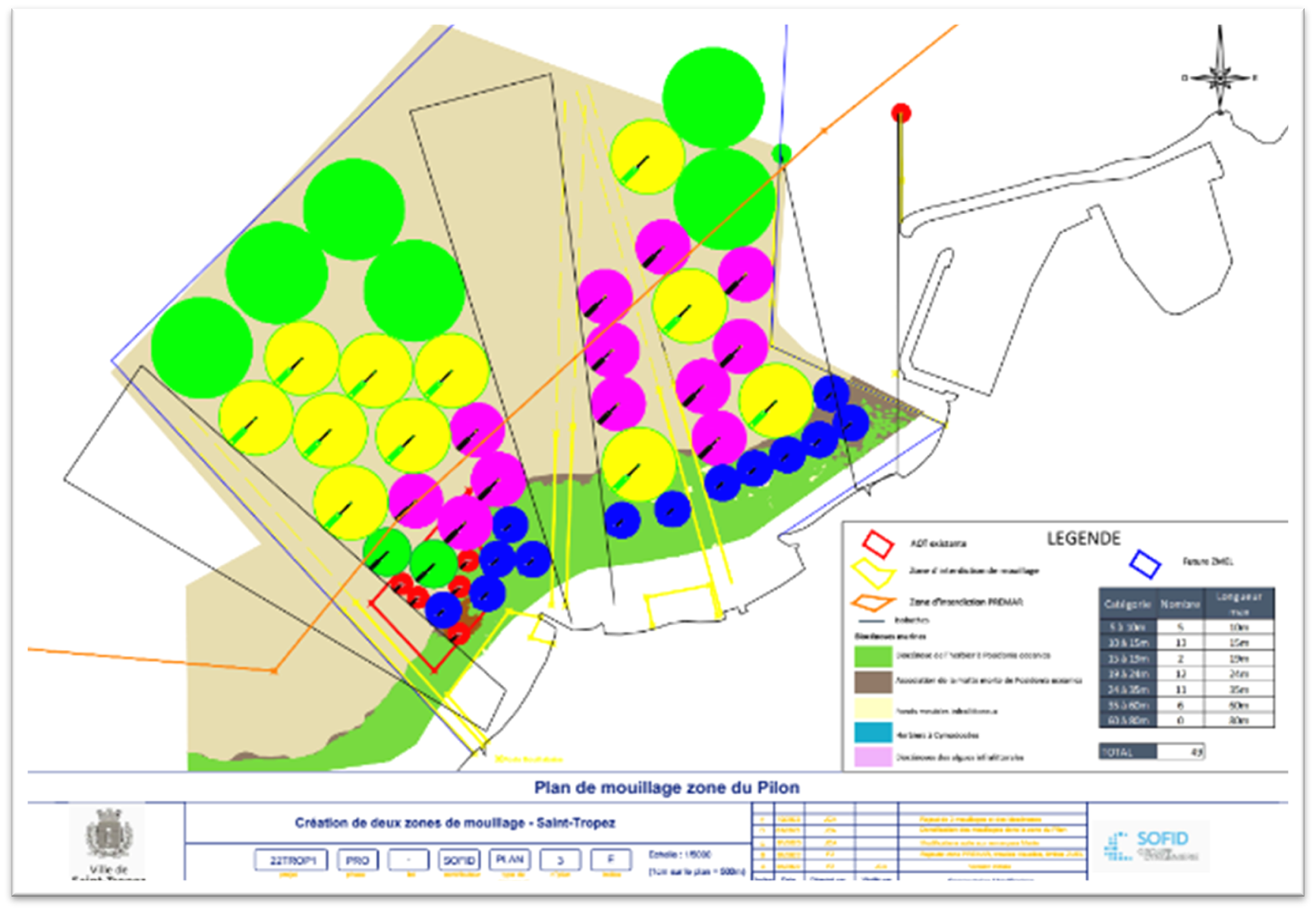Click the 22TROP1 box in title block
Image resolution: width=1316 pixels, height=911 pixels.
pyautogui.click(x=289, y=860)
